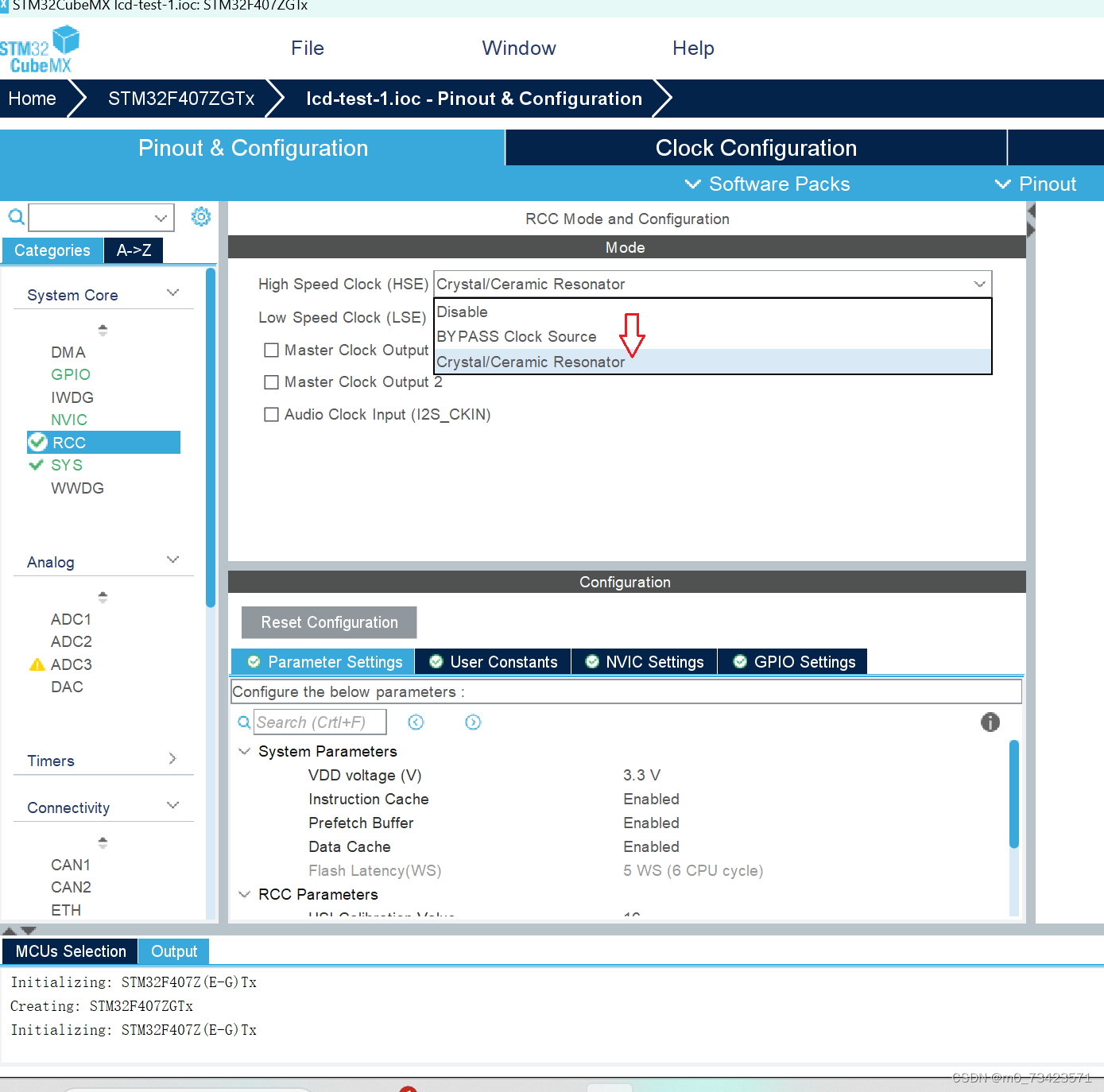Screen dimensions: 1104x1092
Task: Switch to Clock Configuration tab
Action: pos(756,148)
